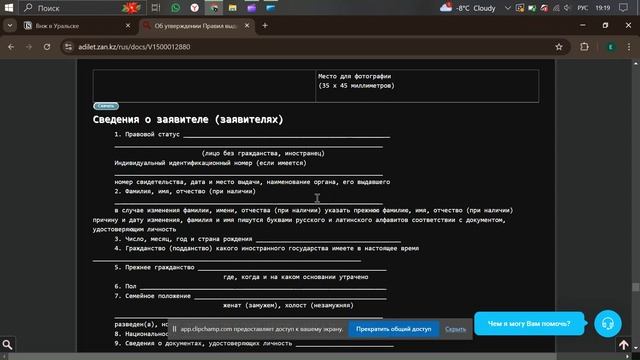Open the Chrome tab search dropdown

(x=10, y=26)
